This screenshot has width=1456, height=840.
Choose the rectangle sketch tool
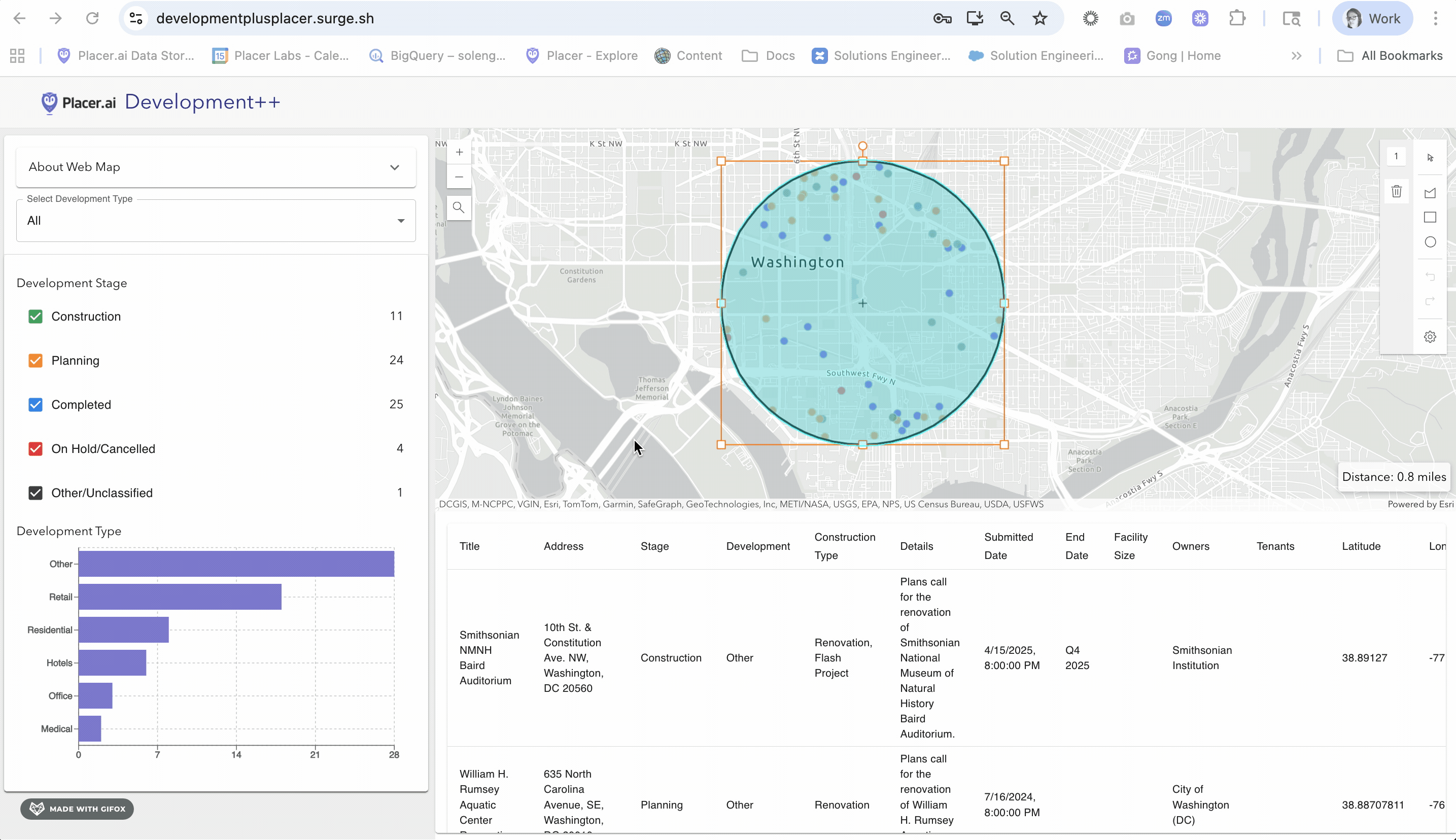[1430, 218]
